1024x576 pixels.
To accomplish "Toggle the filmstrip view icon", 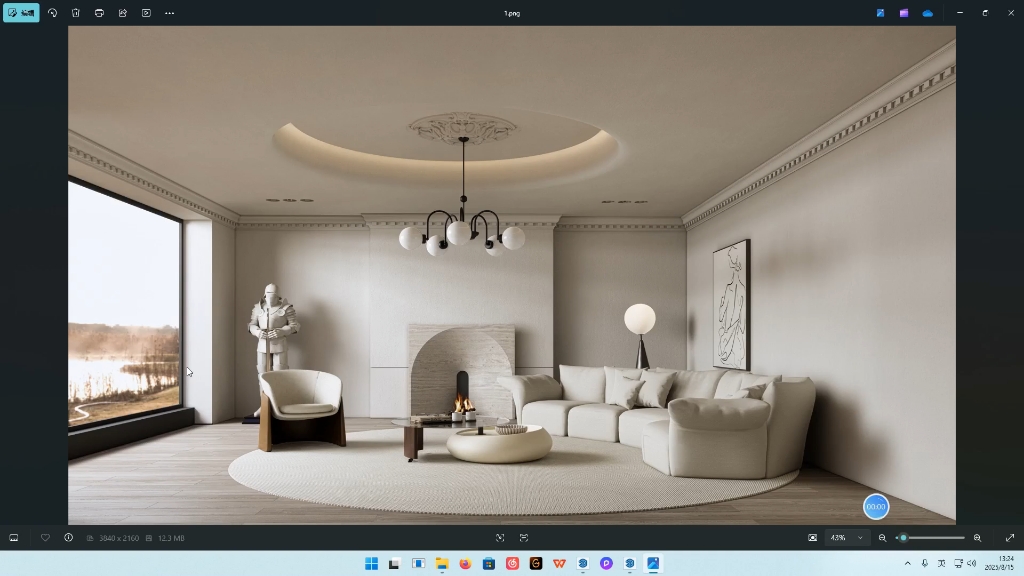I will coord(14,538).
